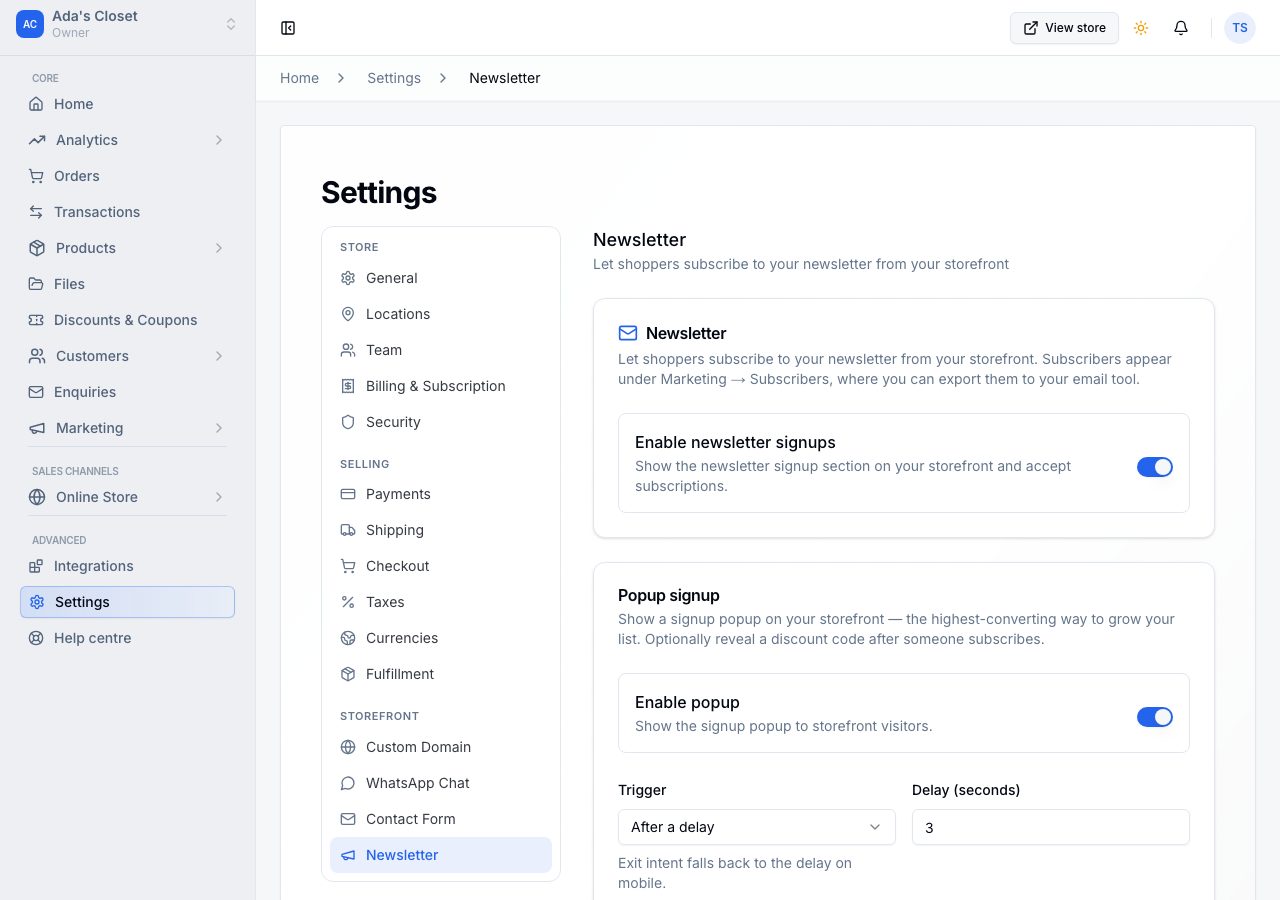Open Custom Domain settings
Viewport: 1280px width, 900px height.
coord(441,747)
